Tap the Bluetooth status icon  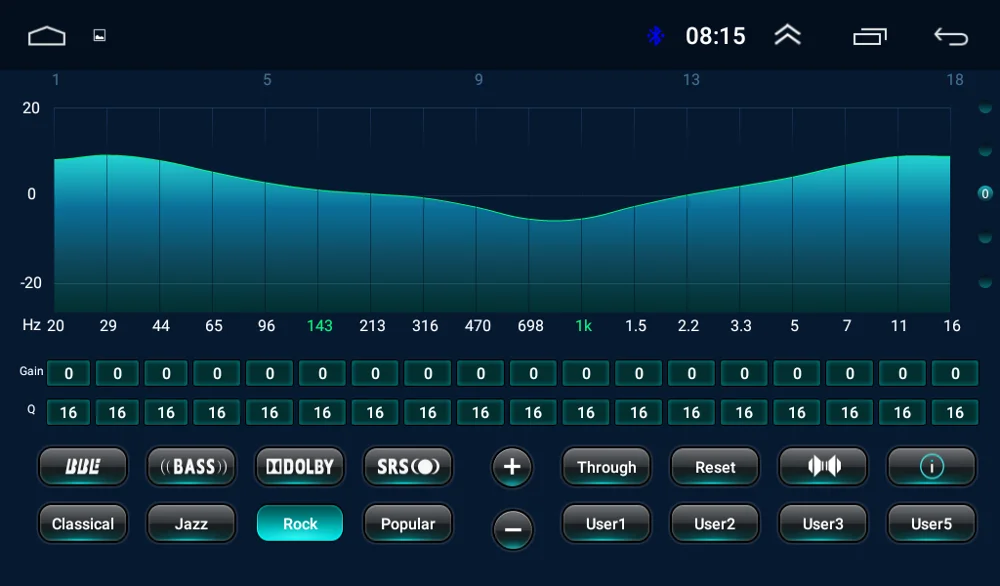pyautogui.click(x=655, y=36)
